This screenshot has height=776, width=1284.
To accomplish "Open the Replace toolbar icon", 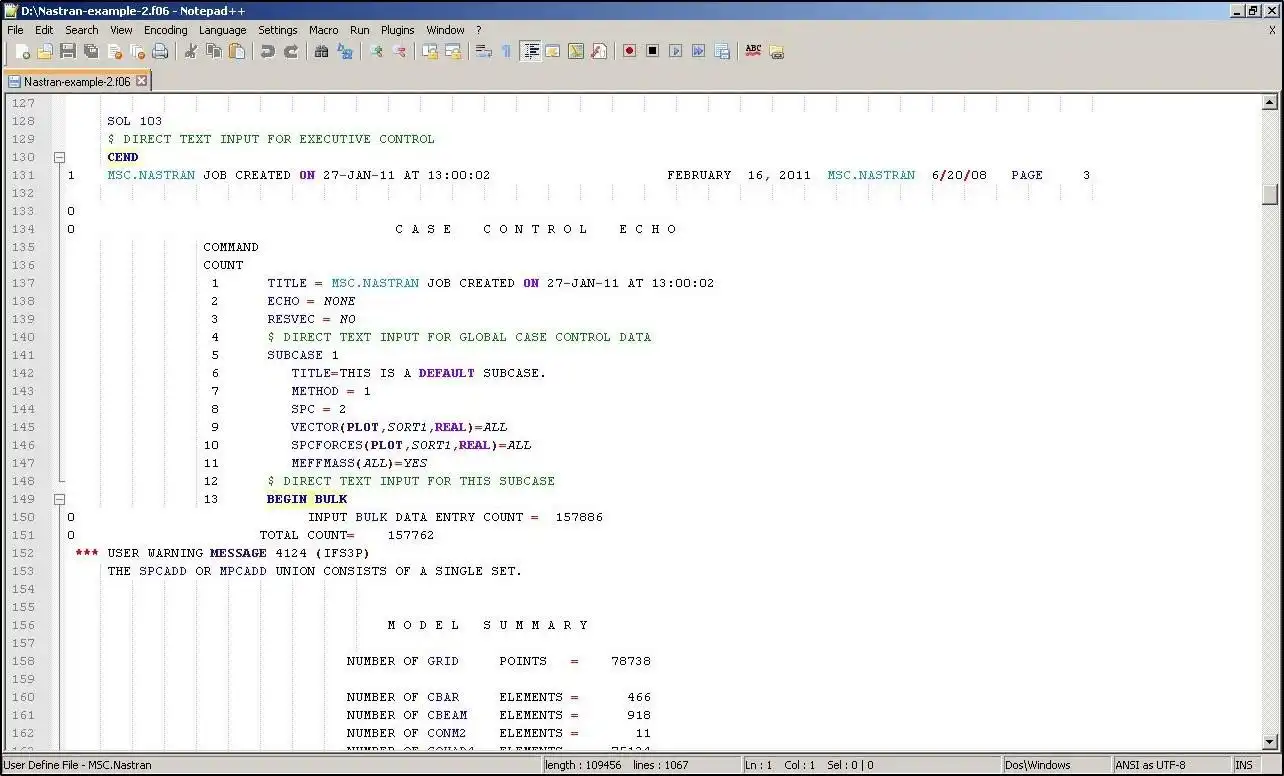I will (x=344, y=51).
